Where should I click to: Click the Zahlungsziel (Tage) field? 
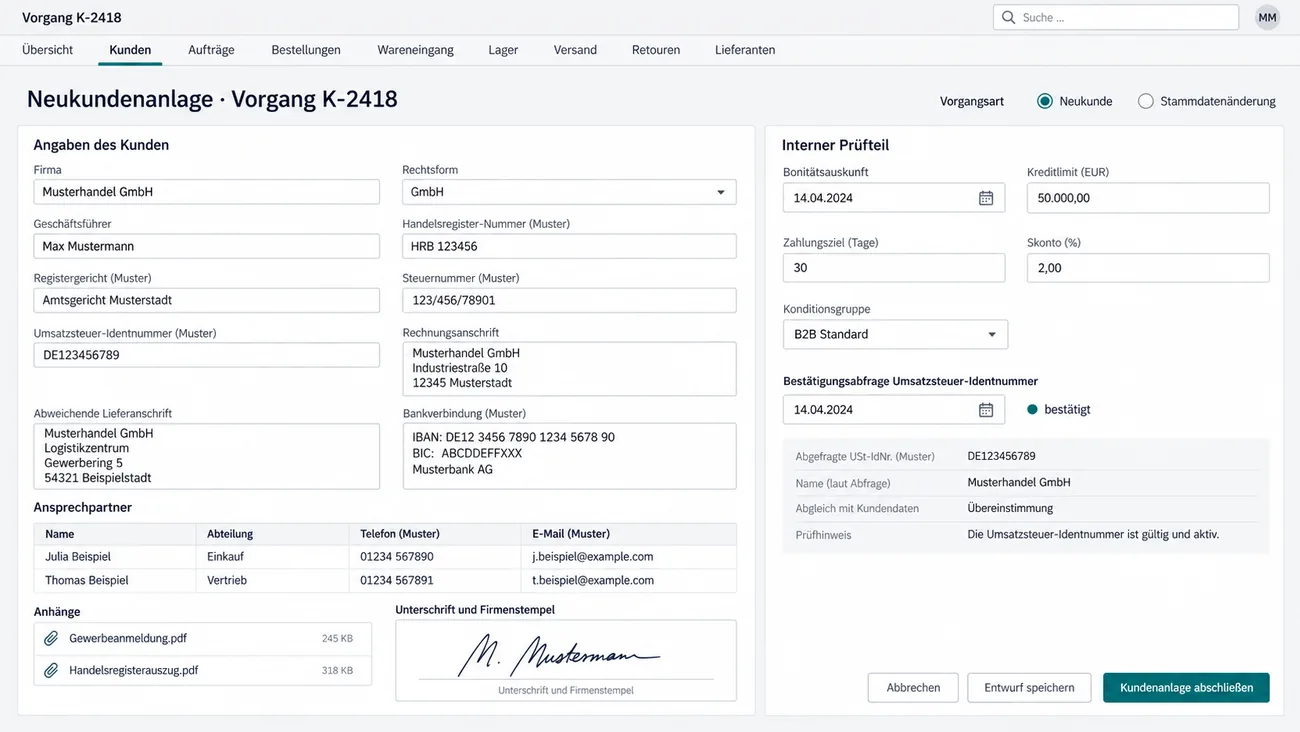(x=894, y=268)
